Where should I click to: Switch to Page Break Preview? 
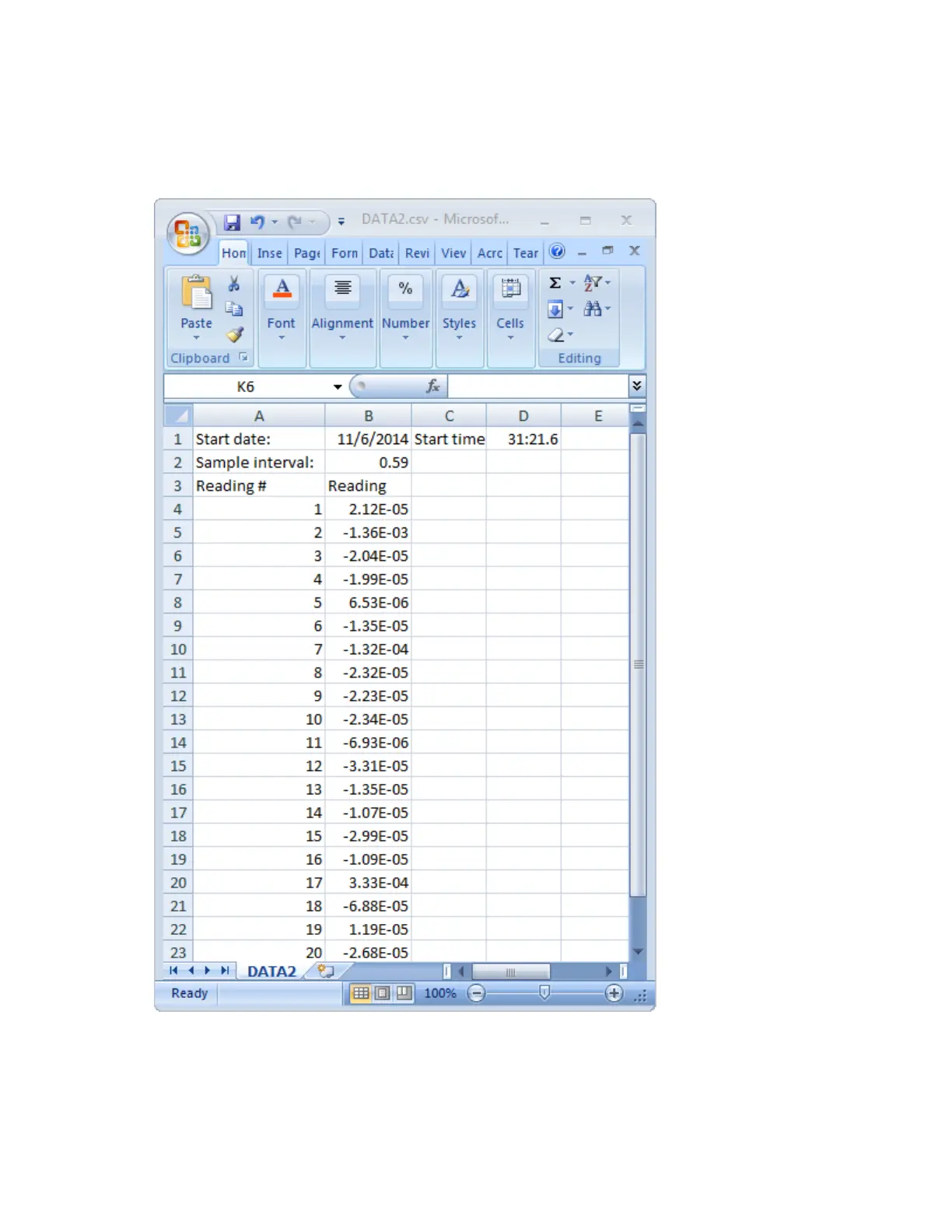[404, 993]
